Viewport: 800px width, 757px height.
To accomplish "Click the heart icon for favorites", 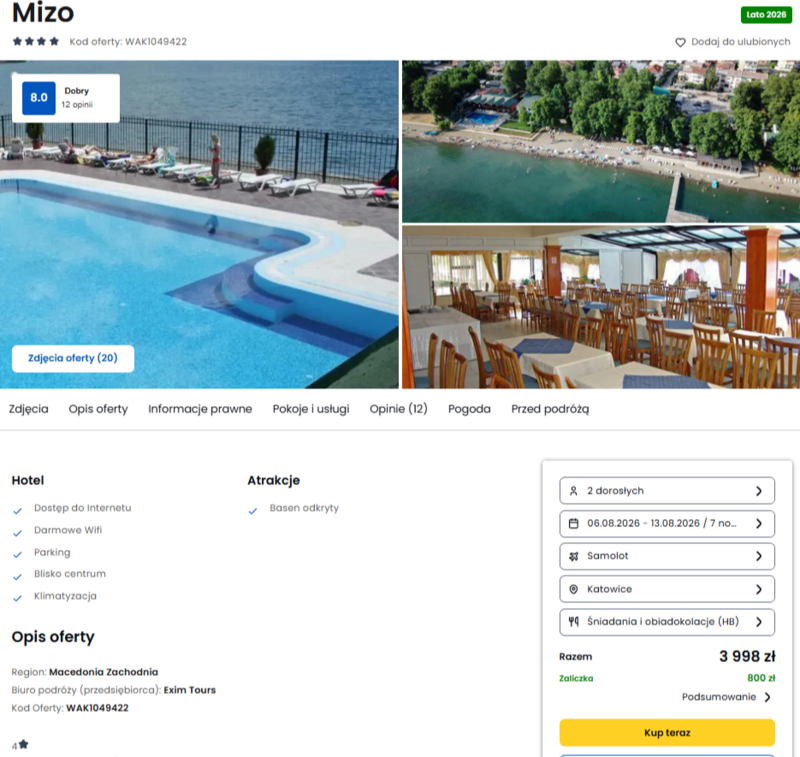I will pos(680,42).
